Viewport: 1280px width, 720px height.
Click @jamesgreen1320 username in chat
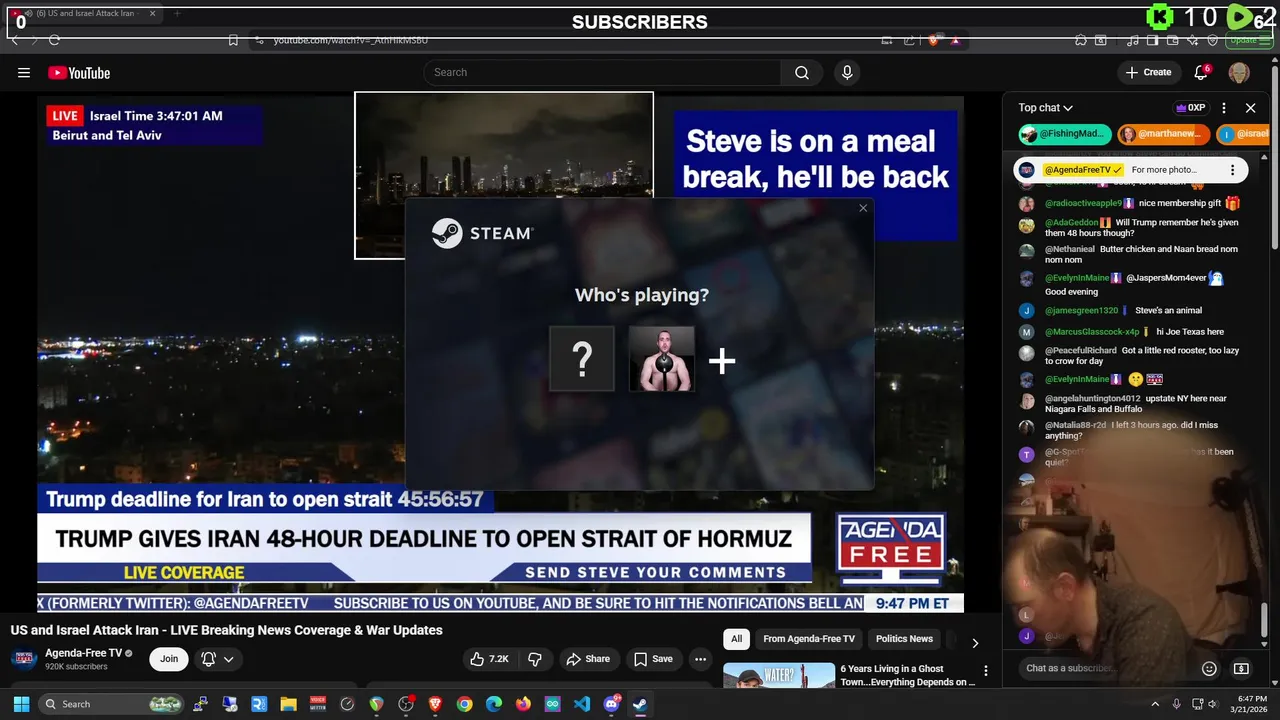click(x=1081, y=310)
